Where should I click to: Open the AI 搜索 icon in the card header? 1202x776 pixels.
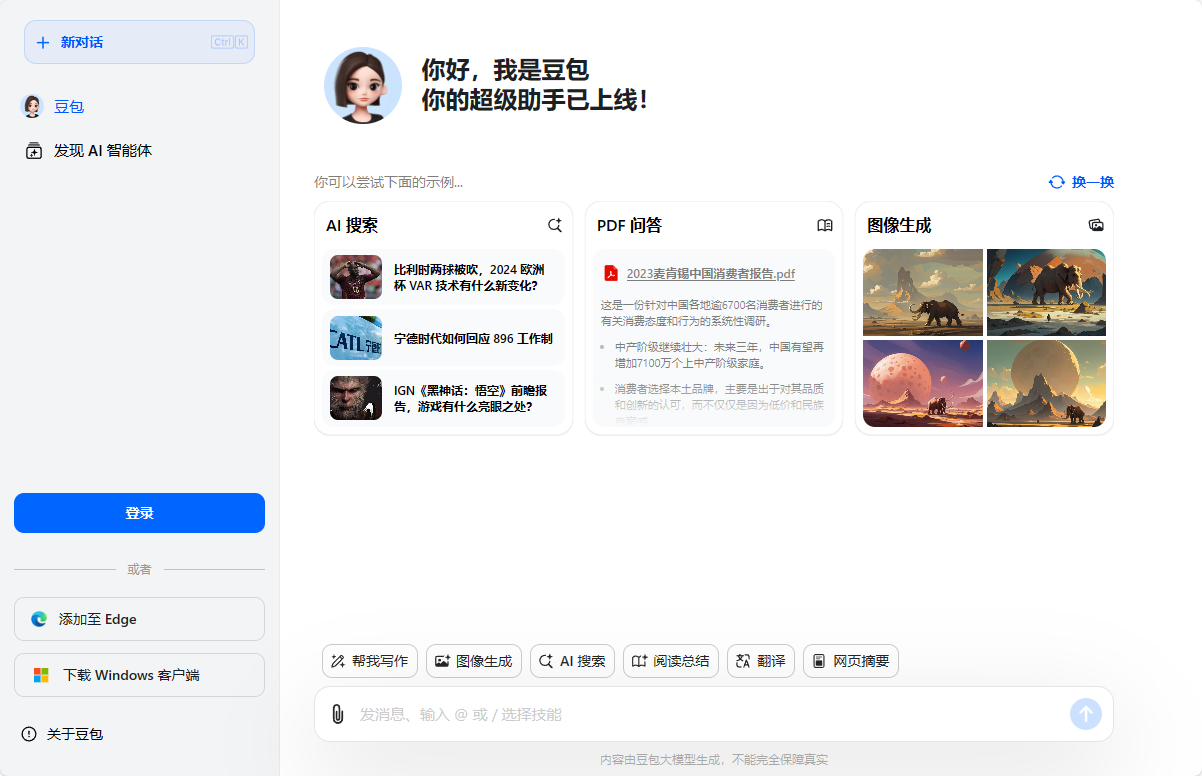click(555, 225)
